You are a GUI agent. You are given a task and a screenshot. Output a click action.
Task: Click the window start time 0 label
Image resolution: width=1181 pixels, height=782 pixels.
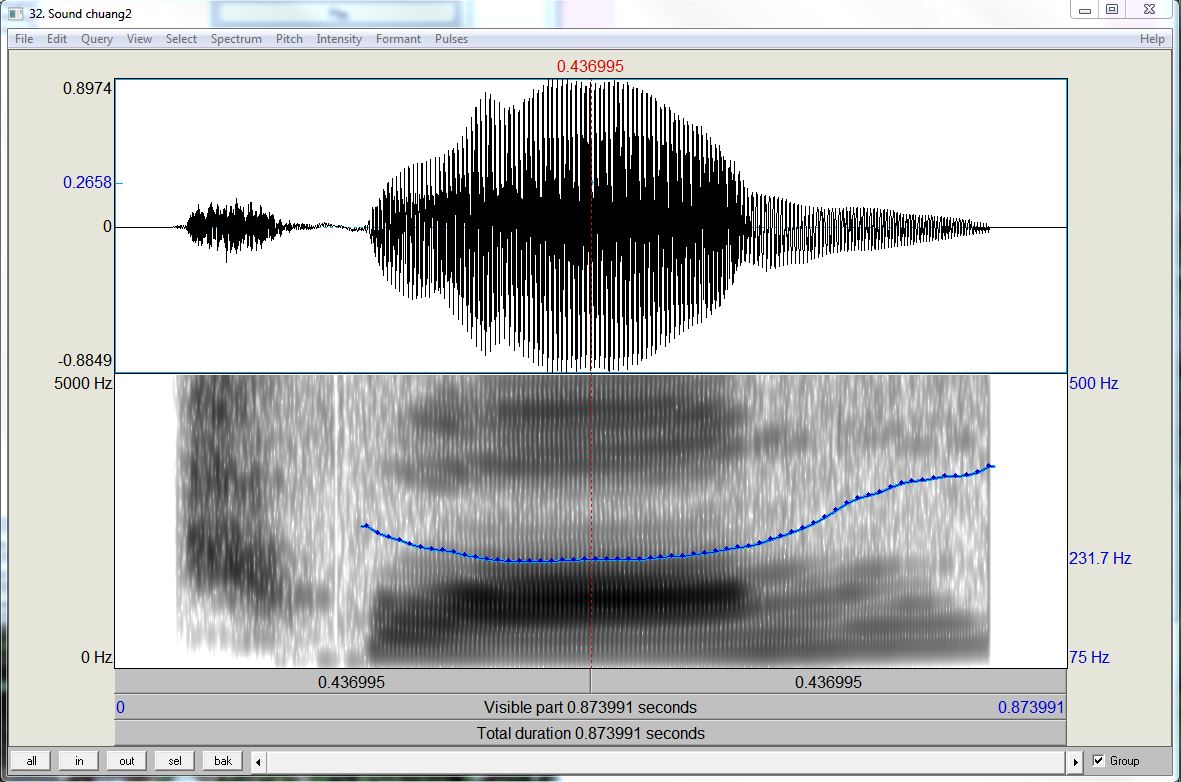(x=121, y=707)
